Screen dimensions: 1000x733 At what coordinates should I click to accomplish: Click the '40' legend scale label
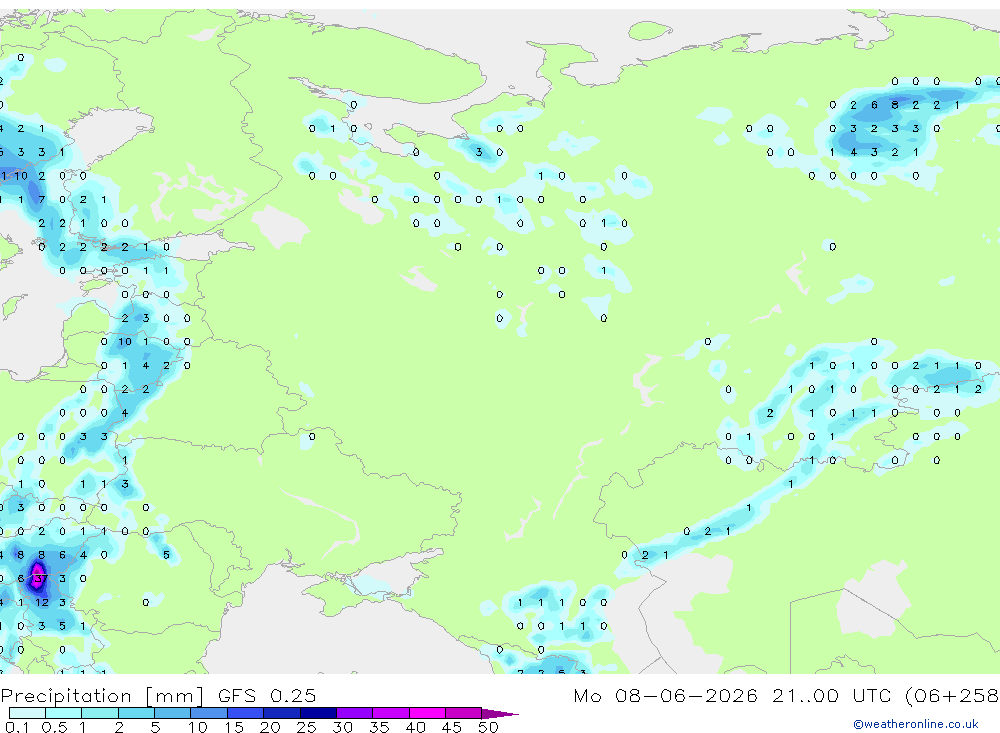point(415,727)
